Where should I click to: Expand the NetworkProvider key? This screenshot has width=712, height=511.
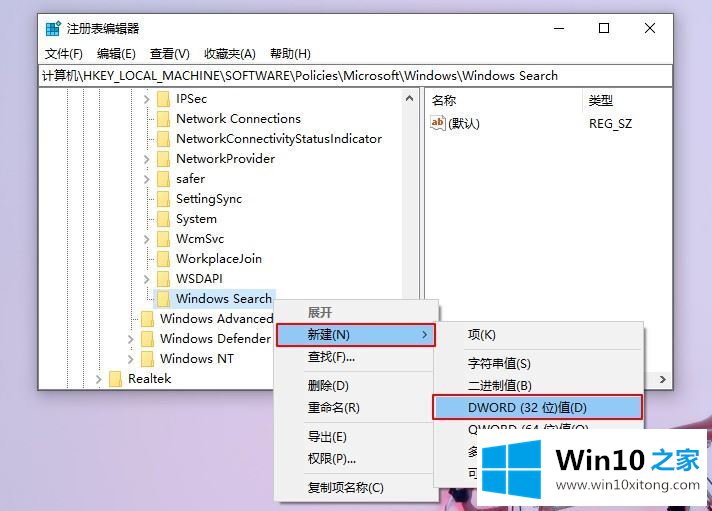(x=146, y=159)
